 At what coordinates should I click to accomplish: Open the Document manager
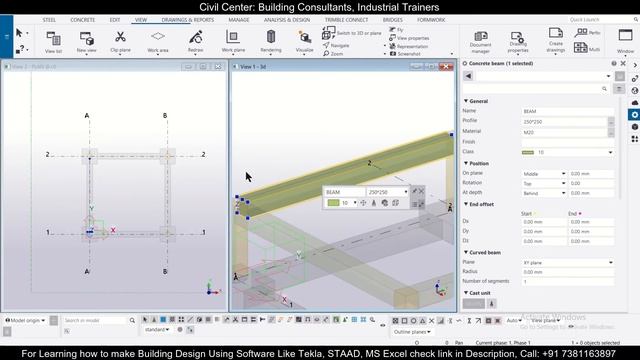480,42
